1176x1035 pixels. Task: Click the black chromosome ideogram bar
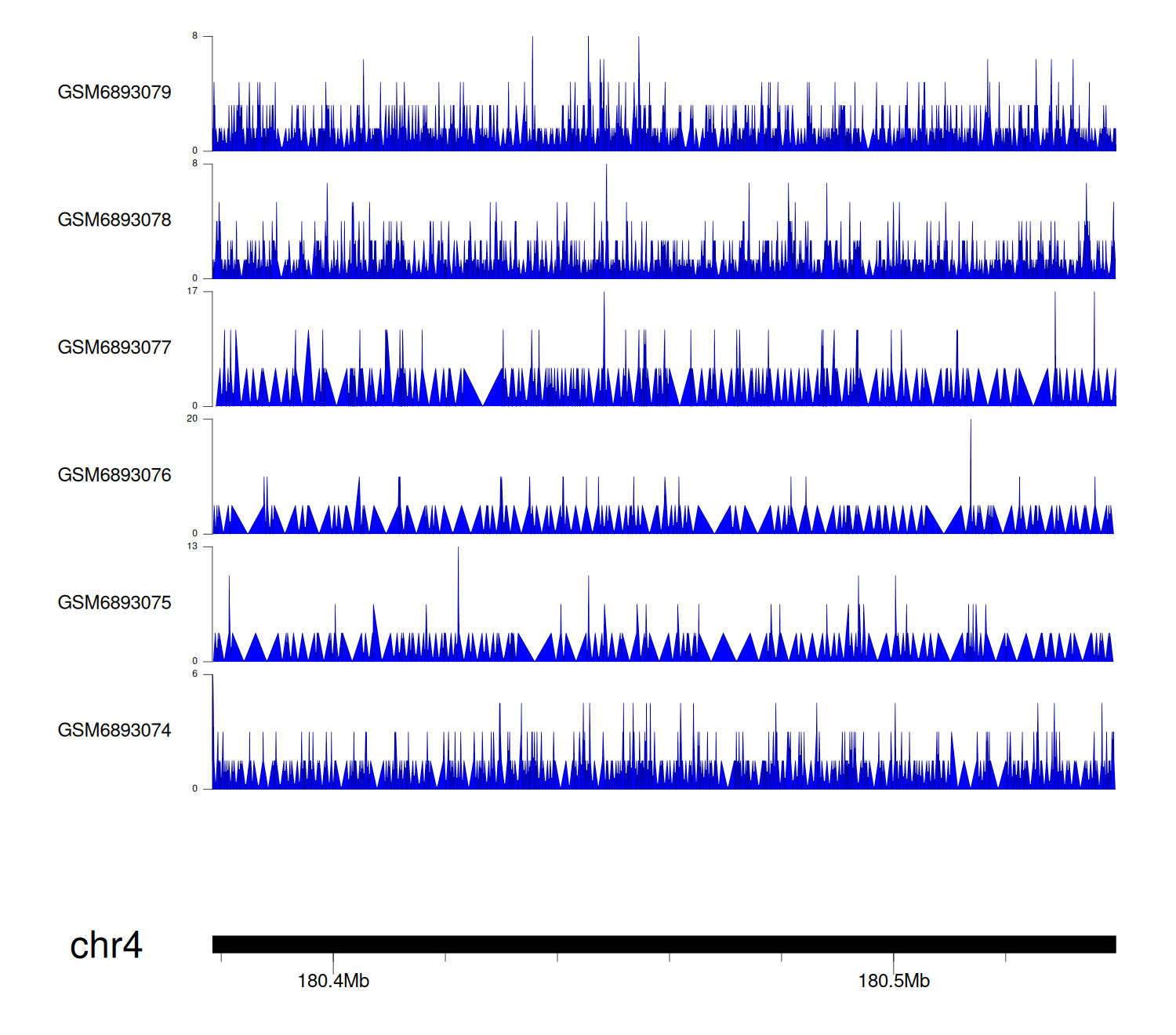click(663, 944)
